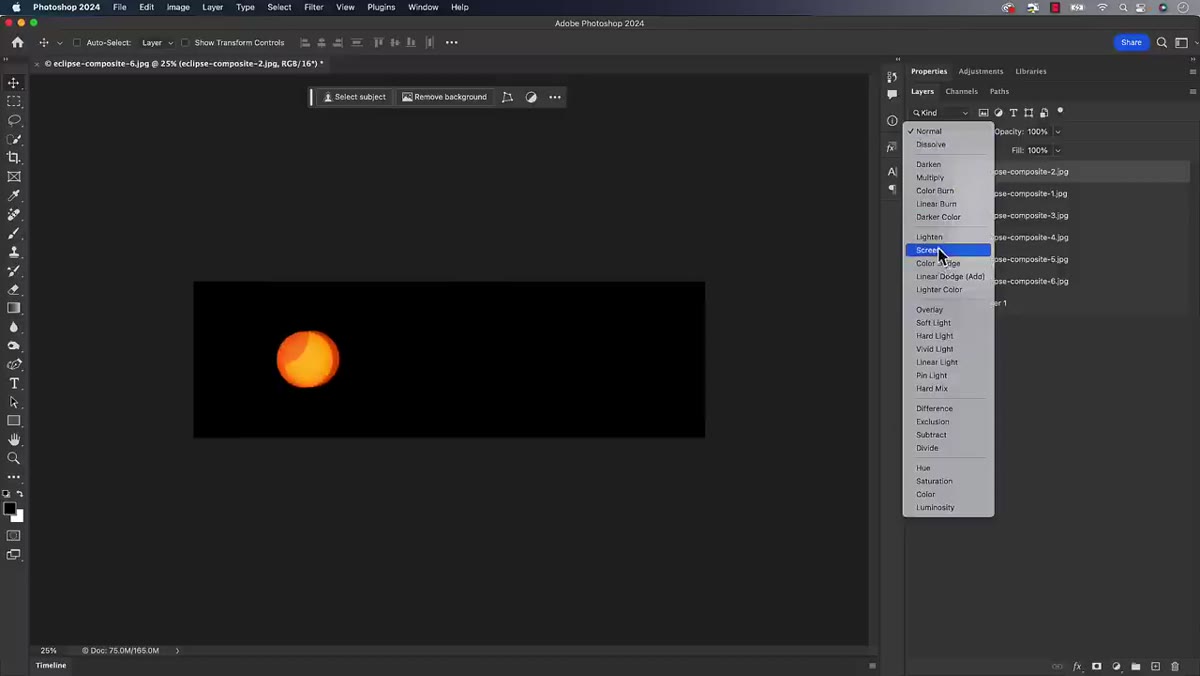Click the background color swatch
Image resolution: width=1200 pixels, height=676 pixels.
[x=17, y=516]
